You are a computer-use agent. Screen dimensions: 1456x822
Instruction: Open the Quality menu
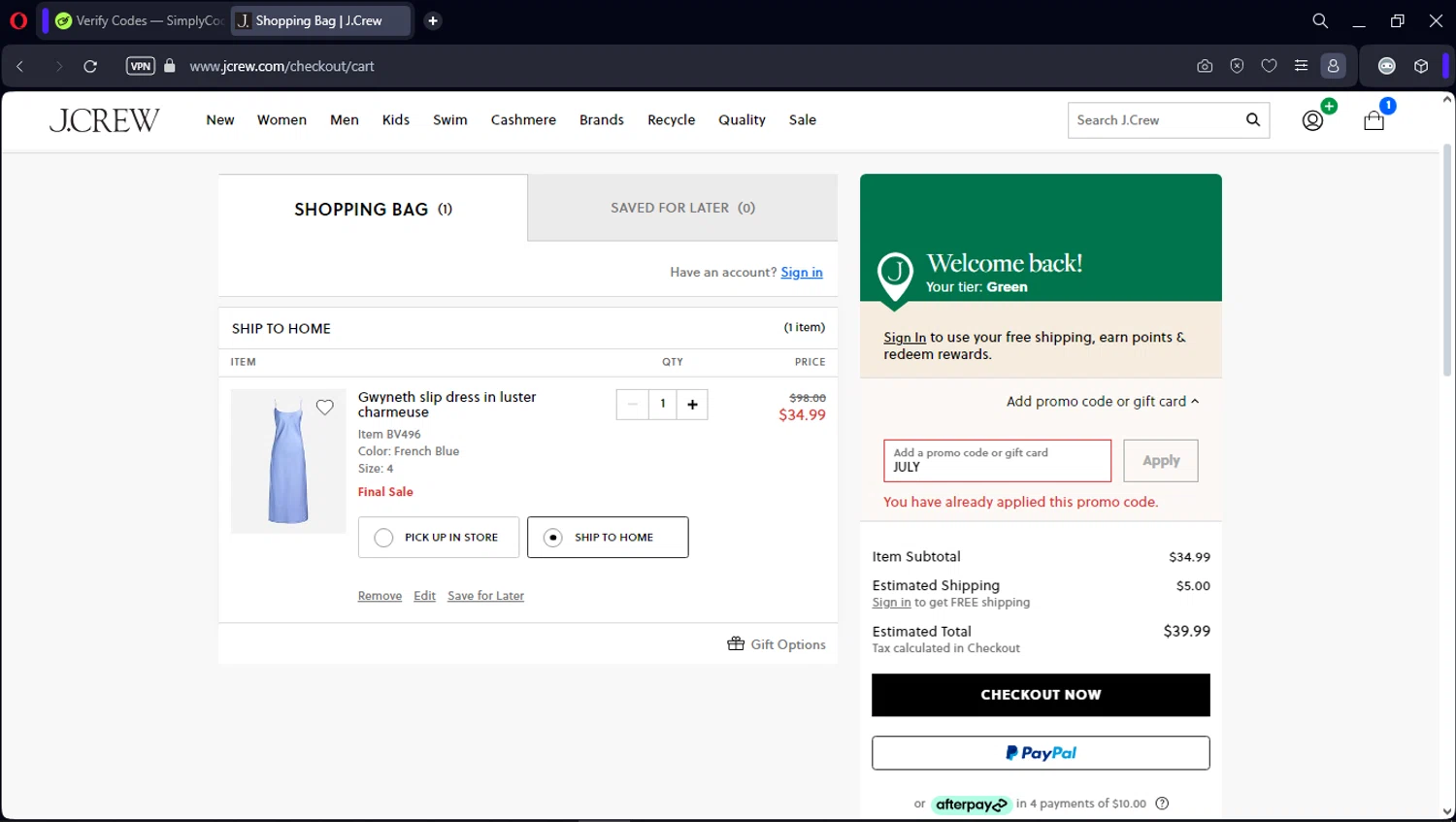click(742, 120)
